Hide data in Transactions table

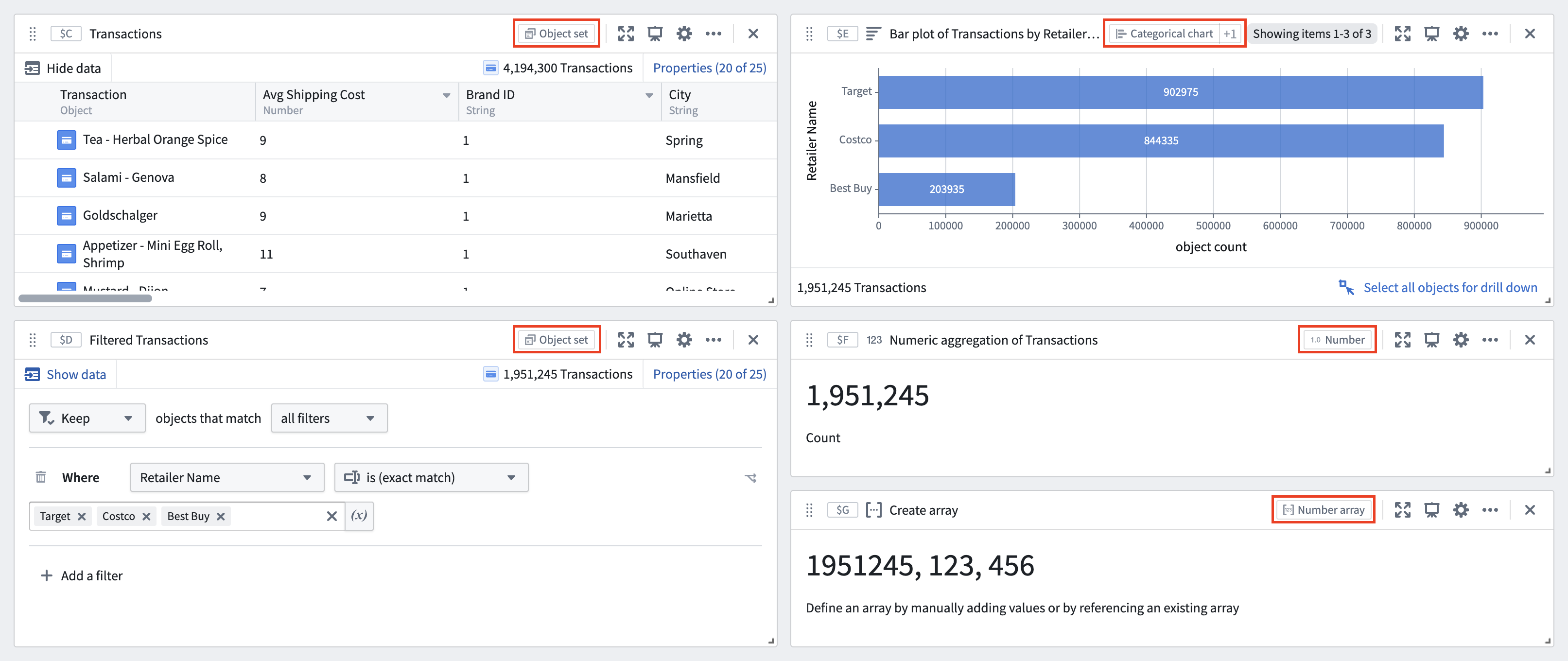click(63, 68)
